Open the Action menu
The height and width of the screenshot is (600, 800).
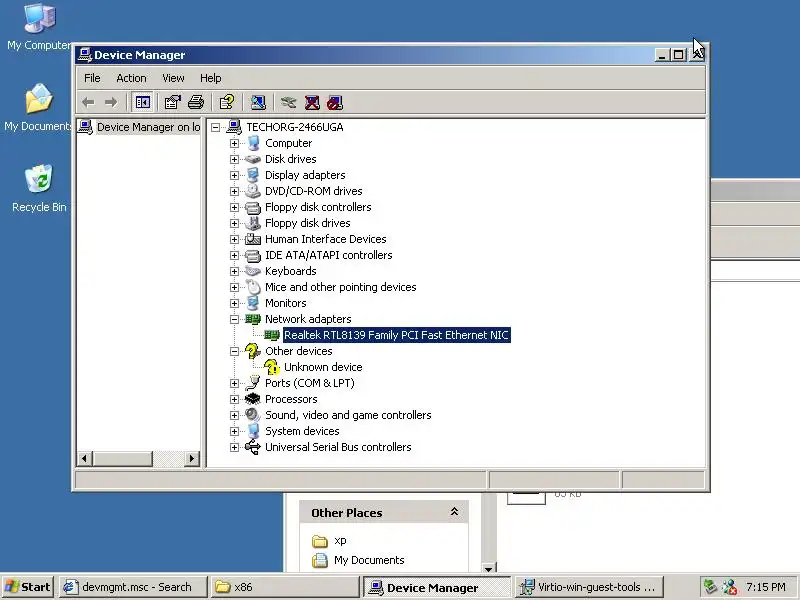tap(131, 78)
